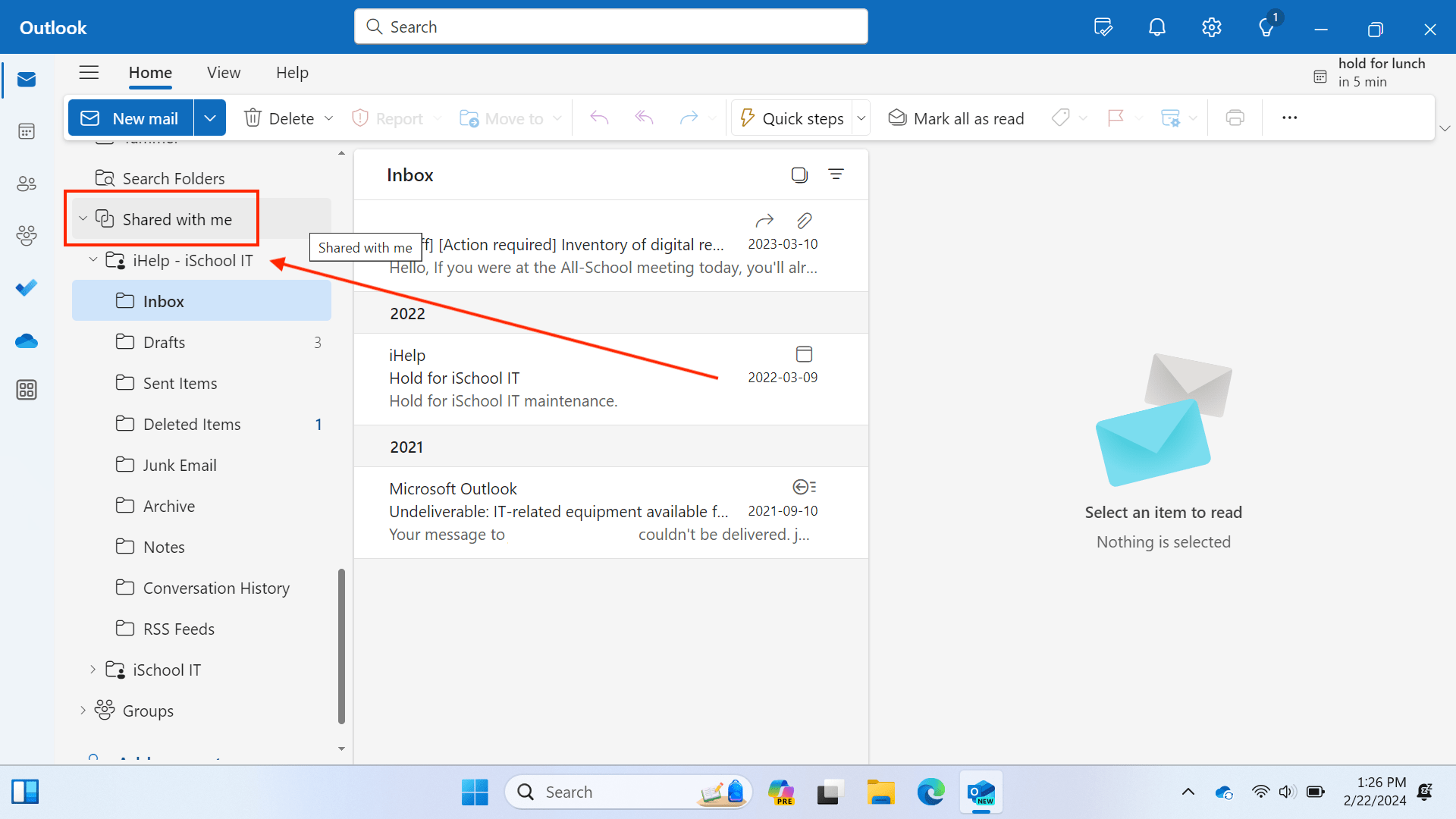This screenshot has height=819, width=1456.
Task: Select the Sent Items folder
Action: coord(202,383)
